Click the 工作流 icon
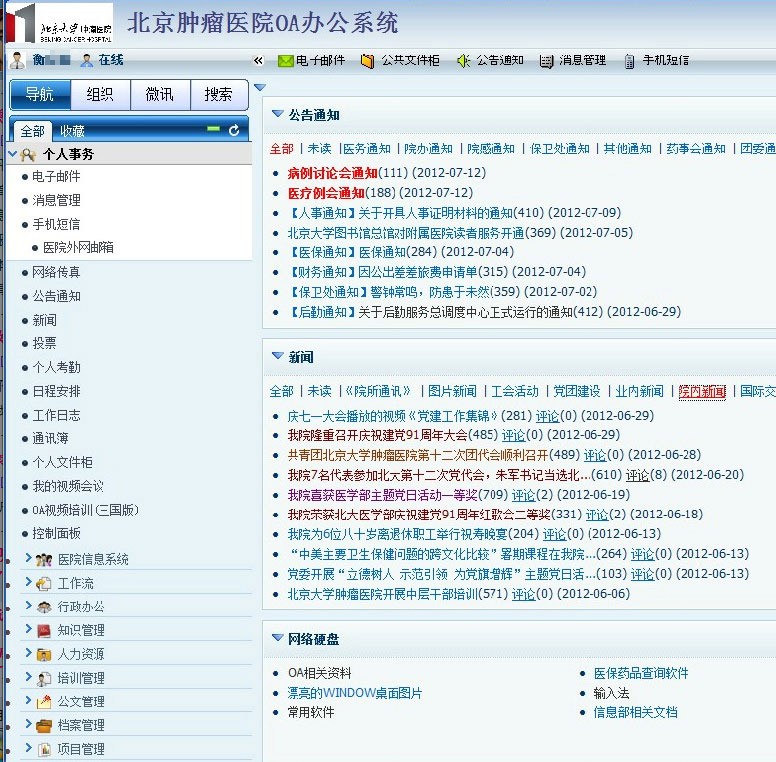The width and height of the screenshot is (776, 762). tap(44, 584)
